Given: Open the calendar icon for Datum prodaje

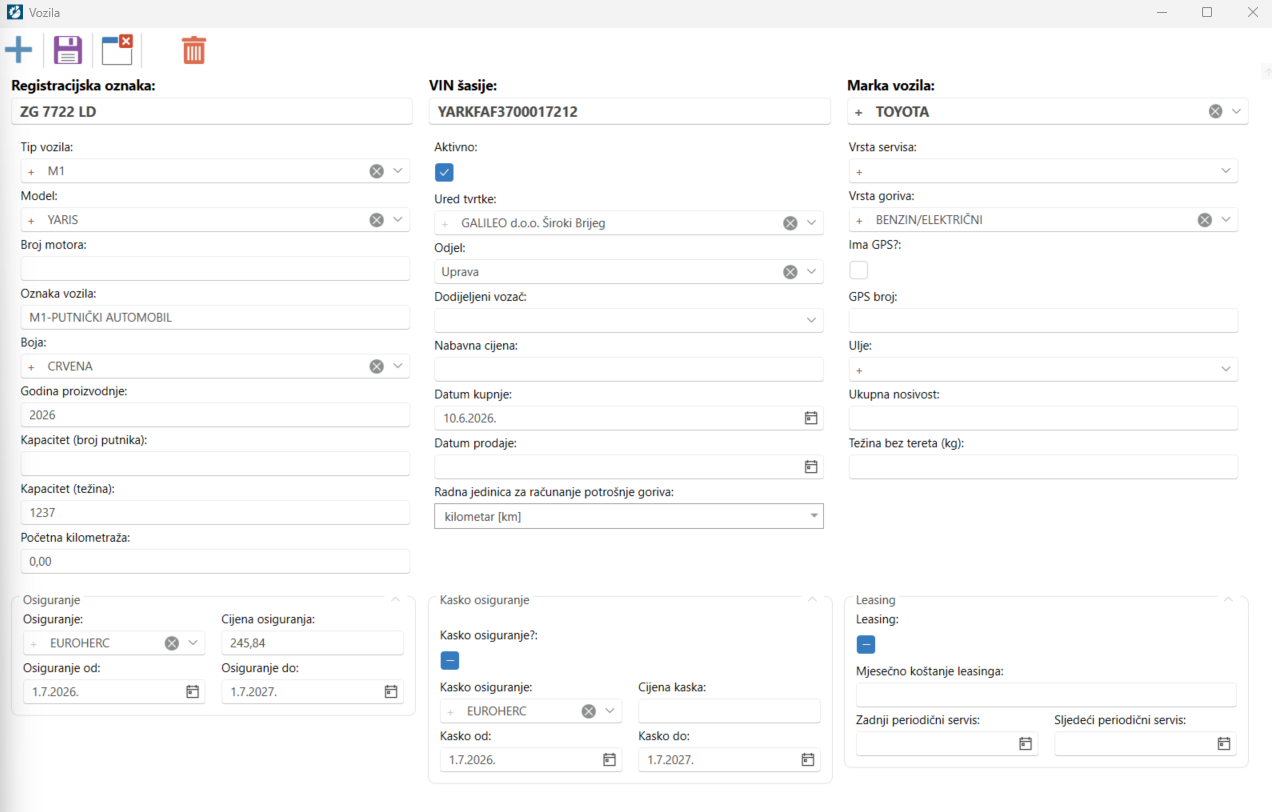Looking at the screenshot, I should [x=811, y=467].
